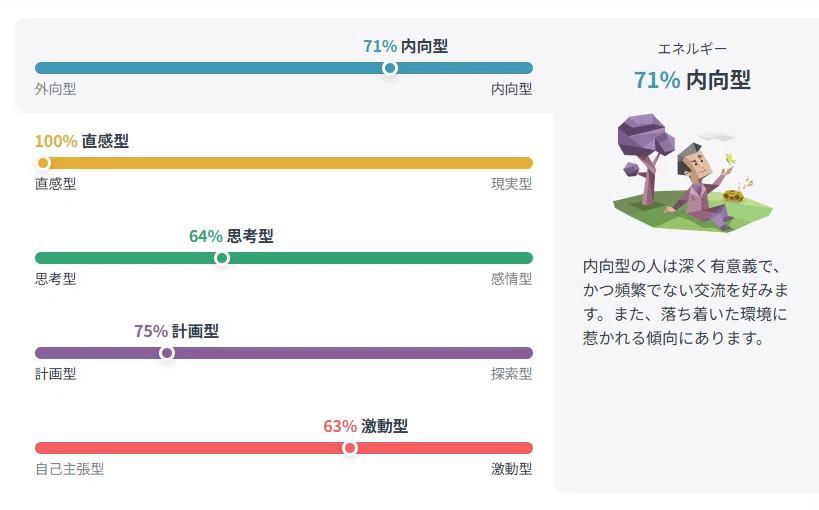Click the 現実型 label
The image size is (819, 510).
point(511,184)
